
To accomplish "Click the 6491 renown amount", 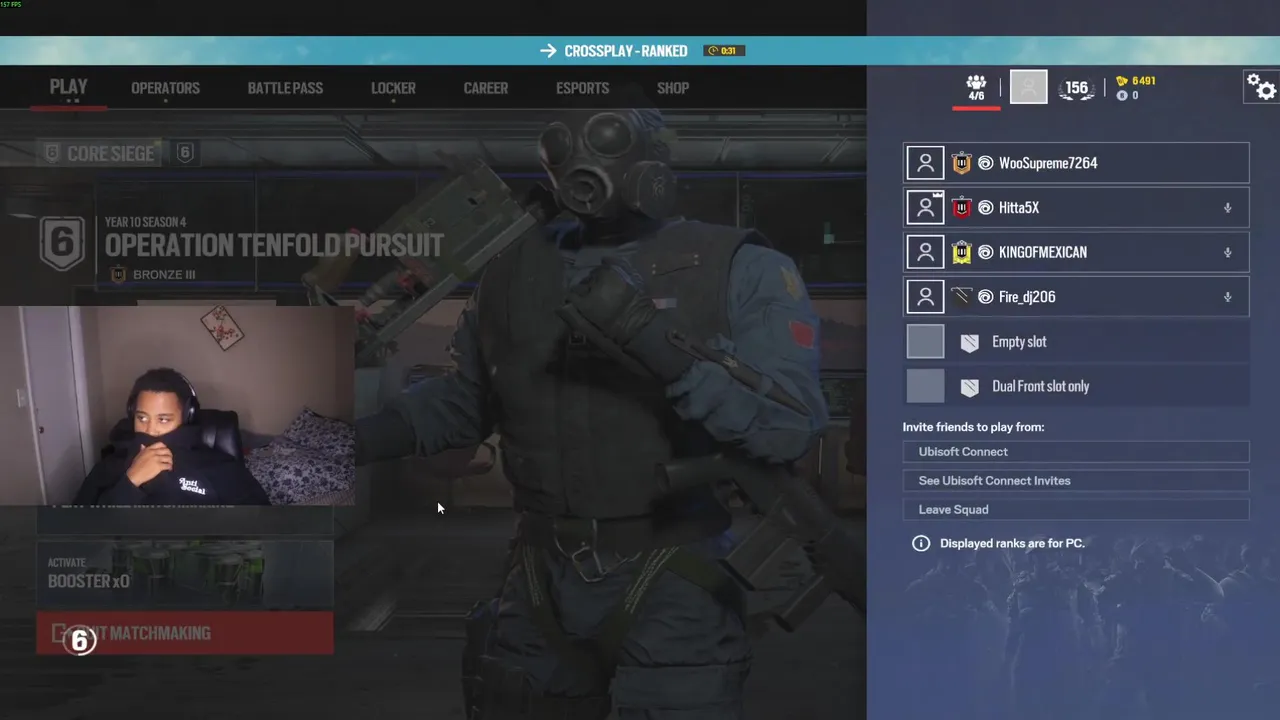I will point(1144,81).
